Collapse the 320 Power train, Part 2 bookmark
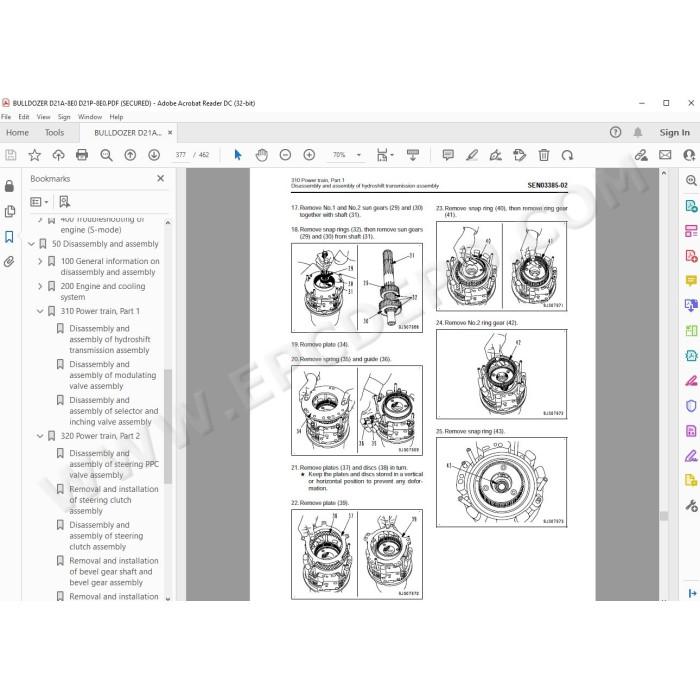This screenshot has height=700, width=700. point(40,436)
